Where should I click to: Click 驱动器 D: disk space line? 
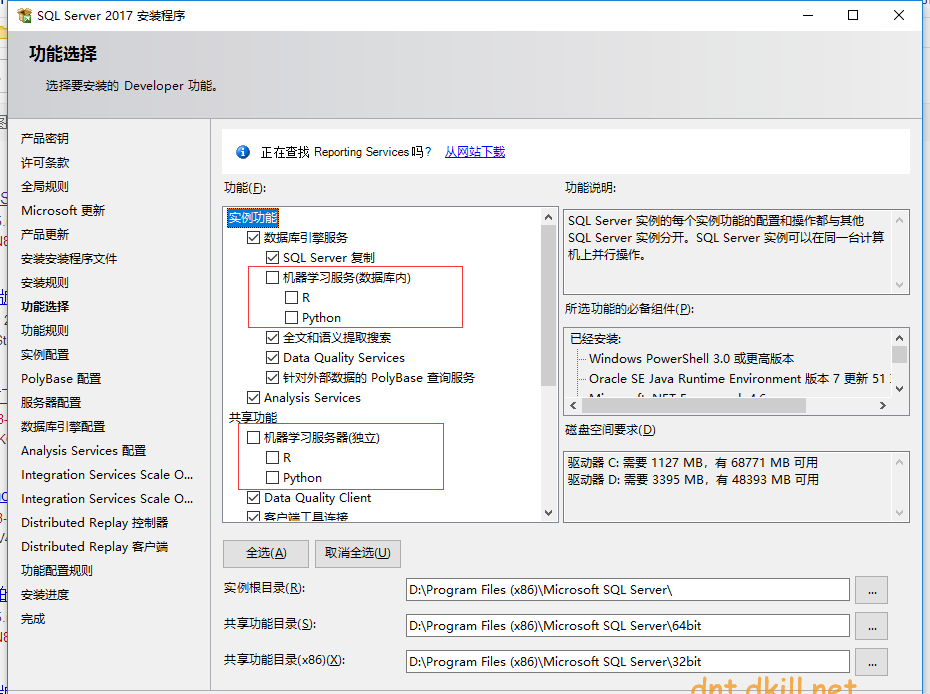click(693, 480)
